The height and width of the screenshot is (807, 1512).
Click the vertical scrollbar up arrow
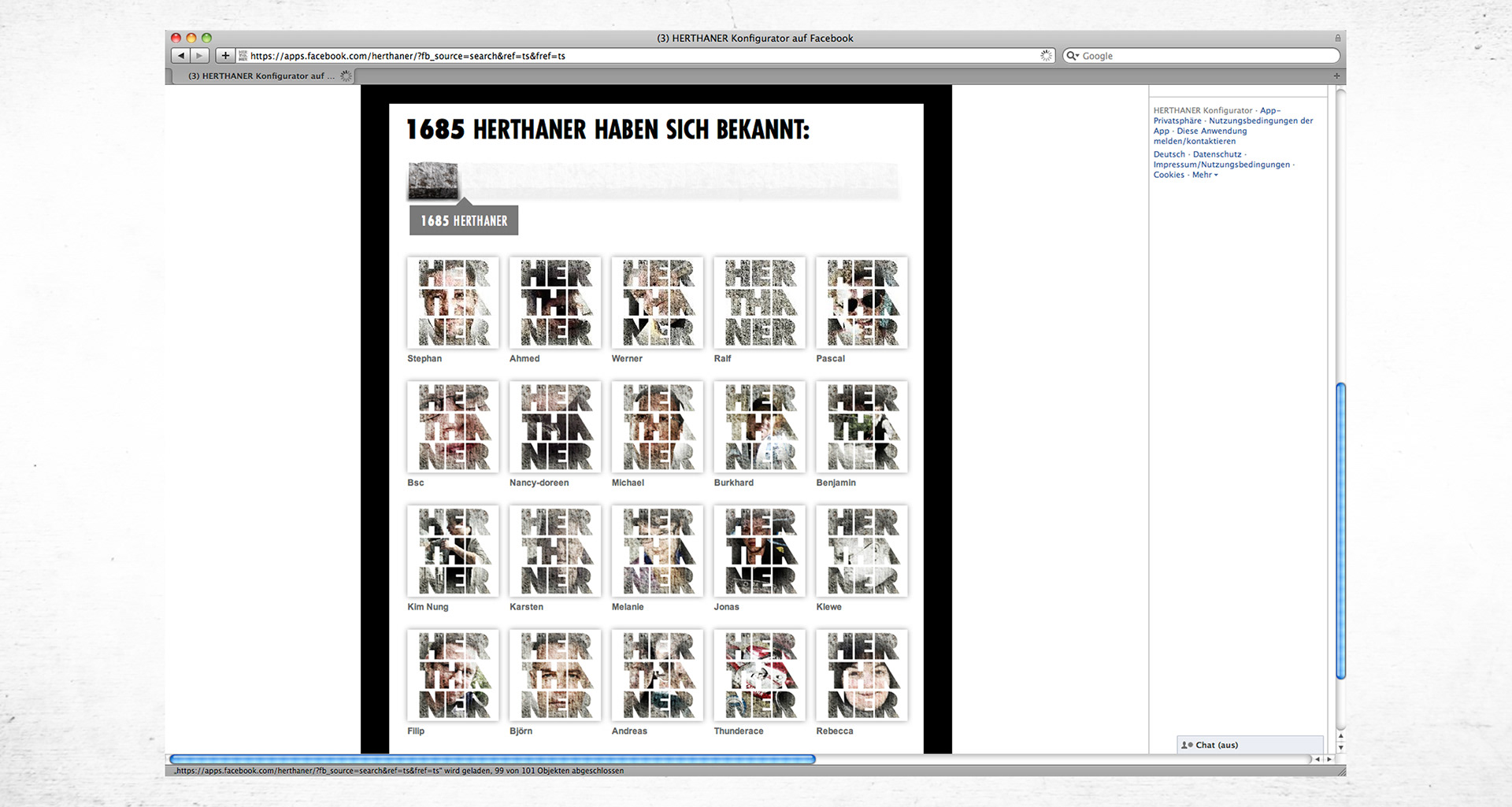click(1340, 736)
